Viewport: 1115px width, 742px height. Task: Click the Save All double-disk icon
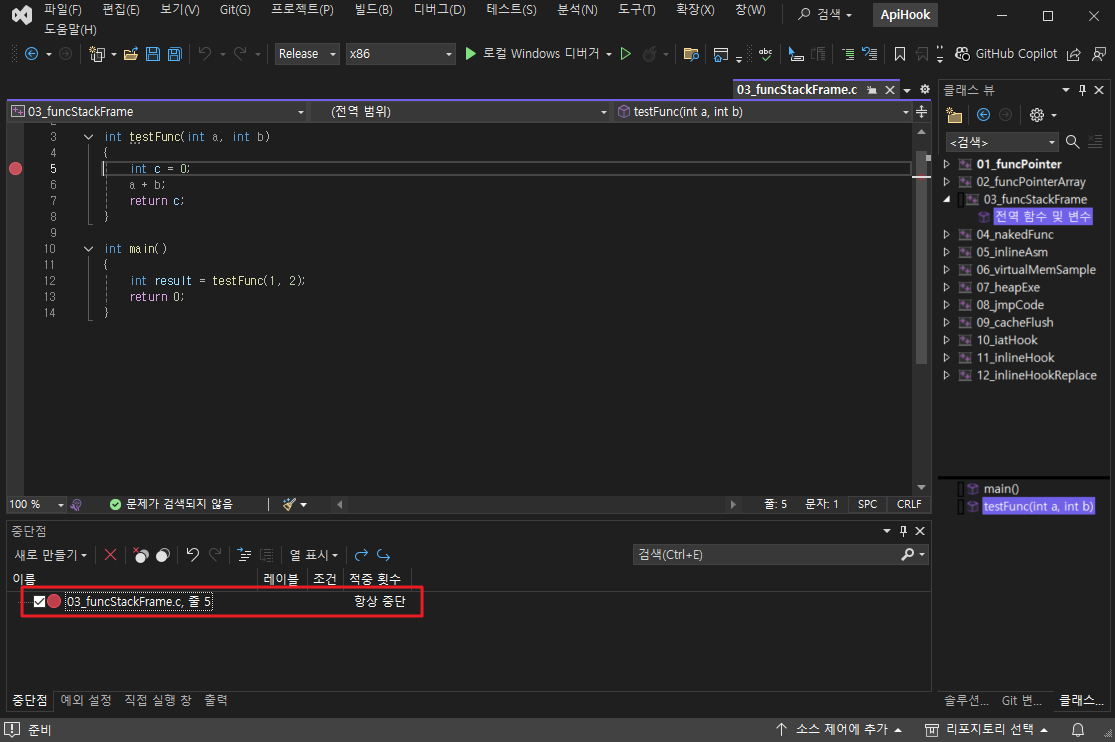click(x=174, y=54)
